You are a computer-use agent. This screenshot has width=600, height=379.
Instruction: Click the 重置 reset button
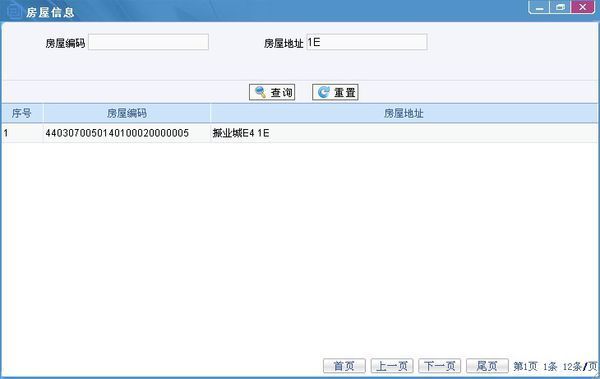point(335,92)
